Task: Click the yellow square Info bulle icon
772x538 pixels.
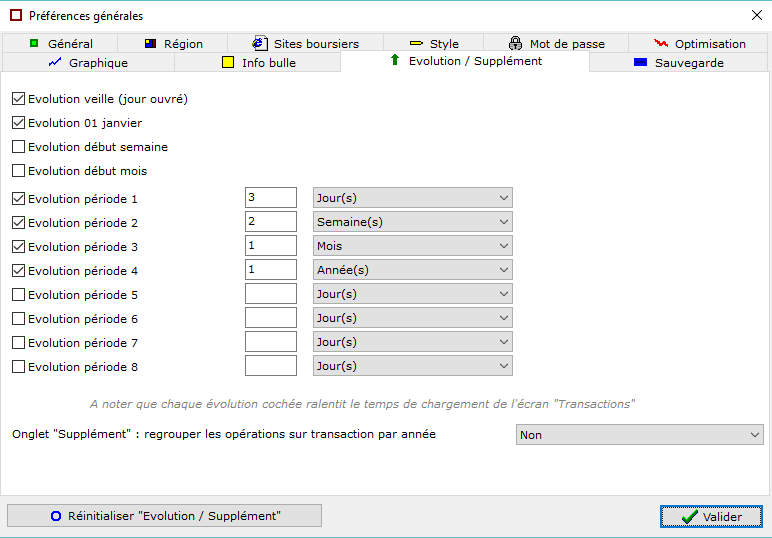Action: 228,63
